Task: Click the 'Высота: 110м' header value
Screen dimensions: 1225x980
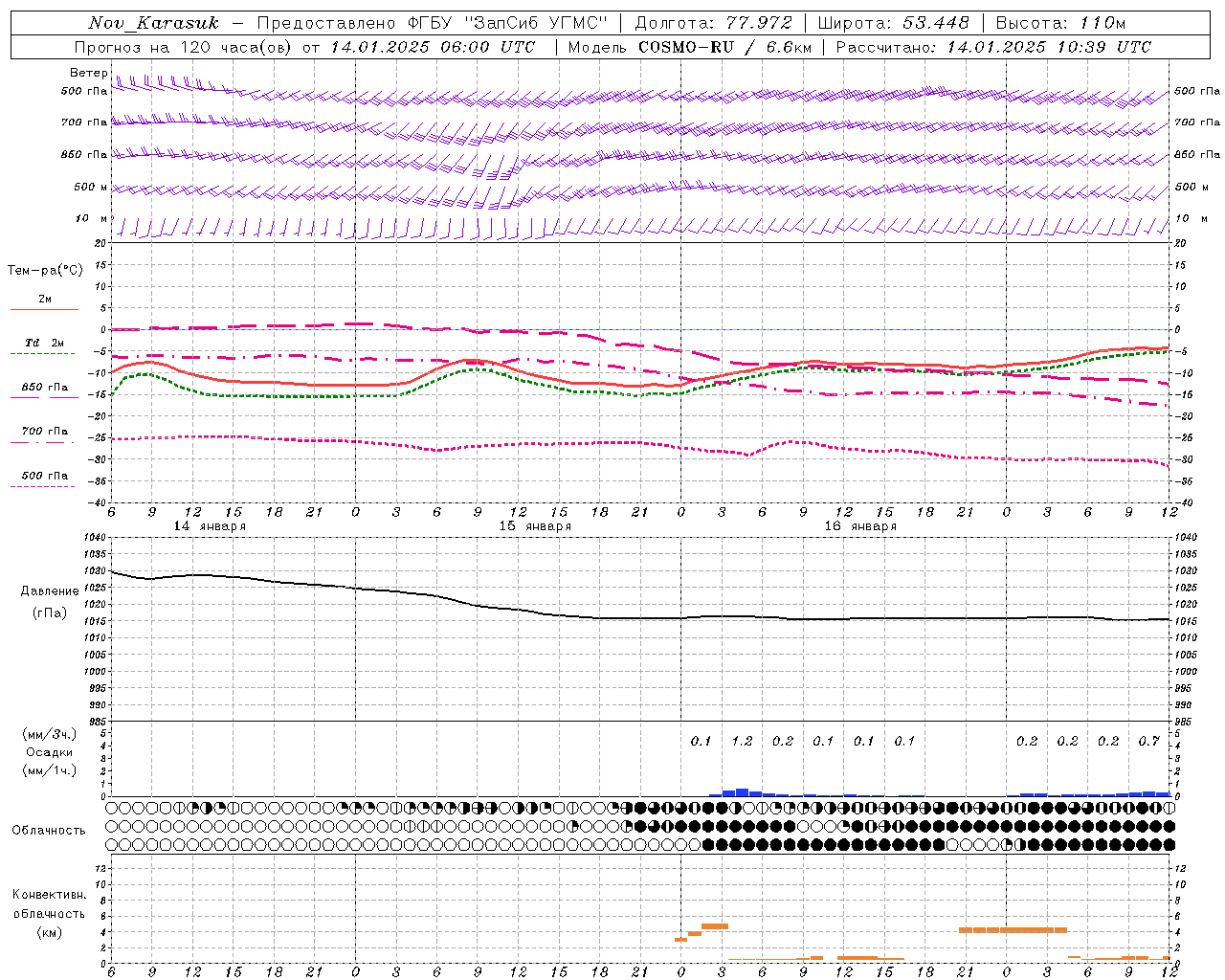Action: pos(1060,23)
